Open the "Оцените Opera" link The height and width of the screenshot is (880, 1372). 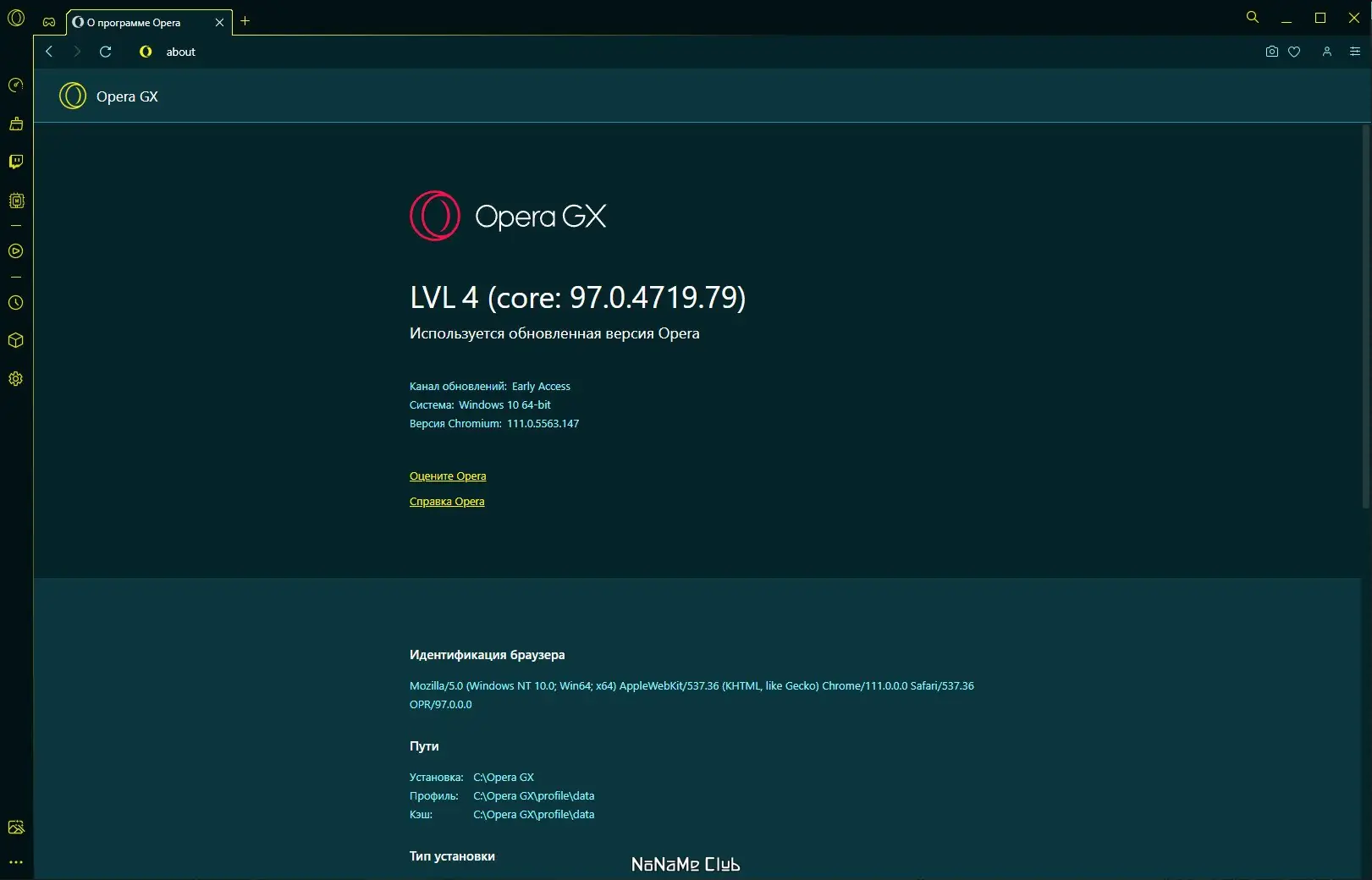click(x=448, y=476)
